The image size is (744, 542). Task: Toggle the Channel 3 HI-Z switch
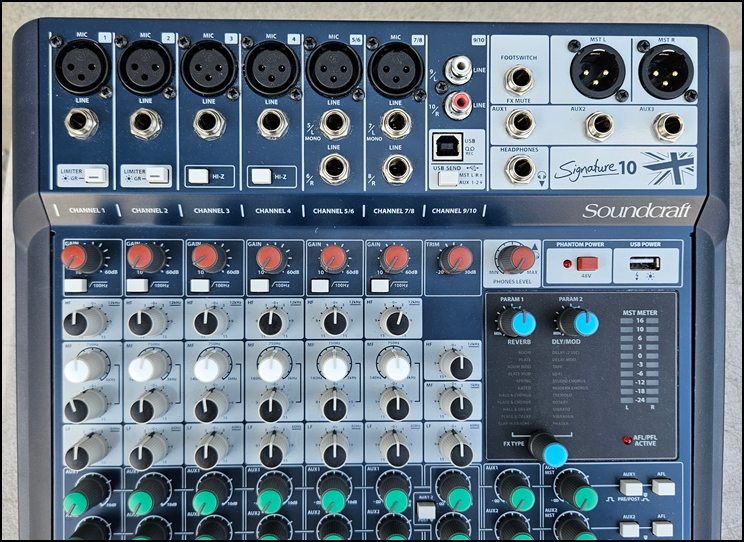pos(199,176)
